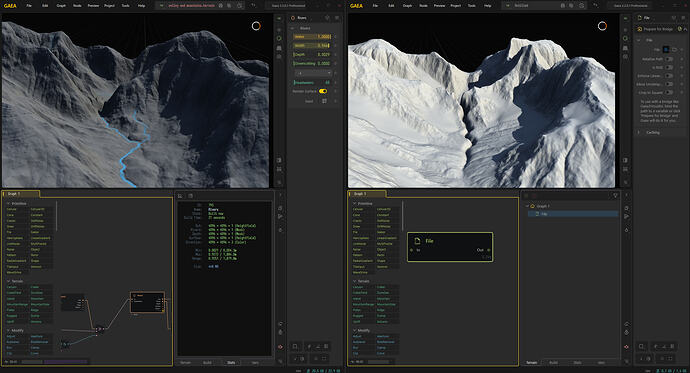Toggle the Render Surface switch

pos(323,91)
